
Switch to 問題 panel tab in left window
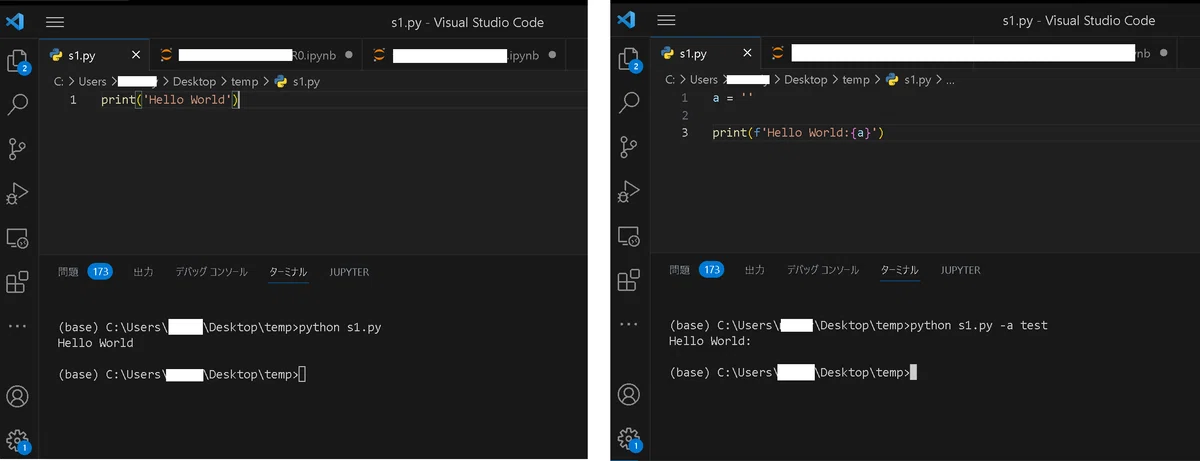coord(67,272)
